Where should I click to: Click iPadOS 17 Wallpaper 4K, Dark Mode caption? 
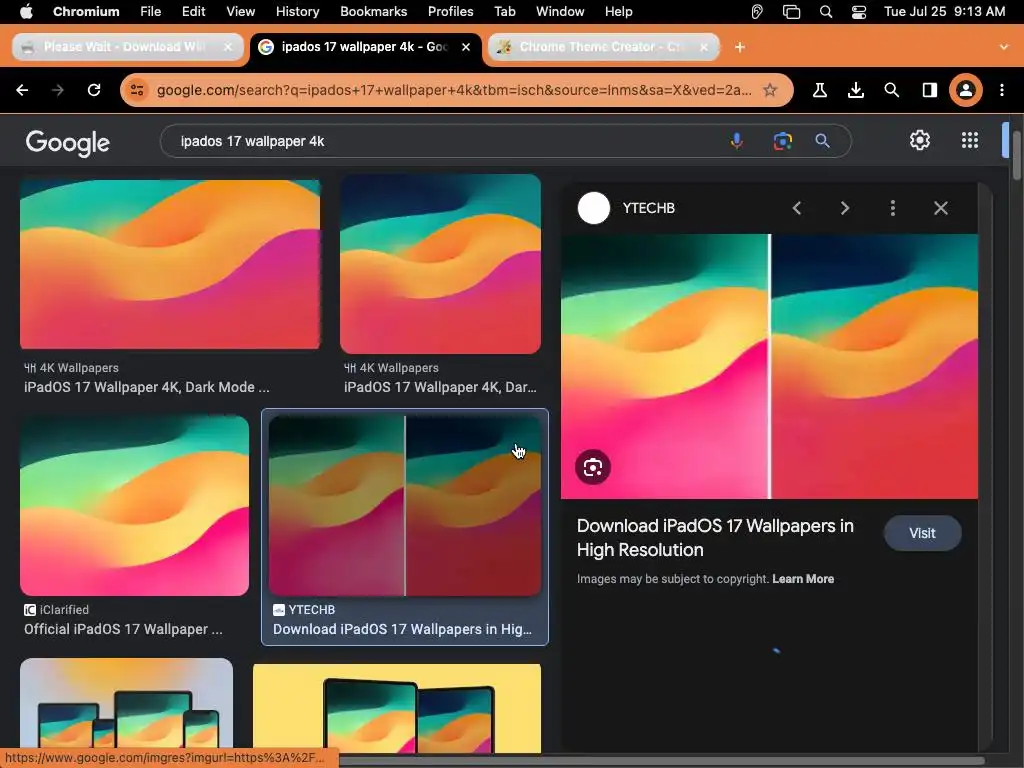click(x=146, y=387)
